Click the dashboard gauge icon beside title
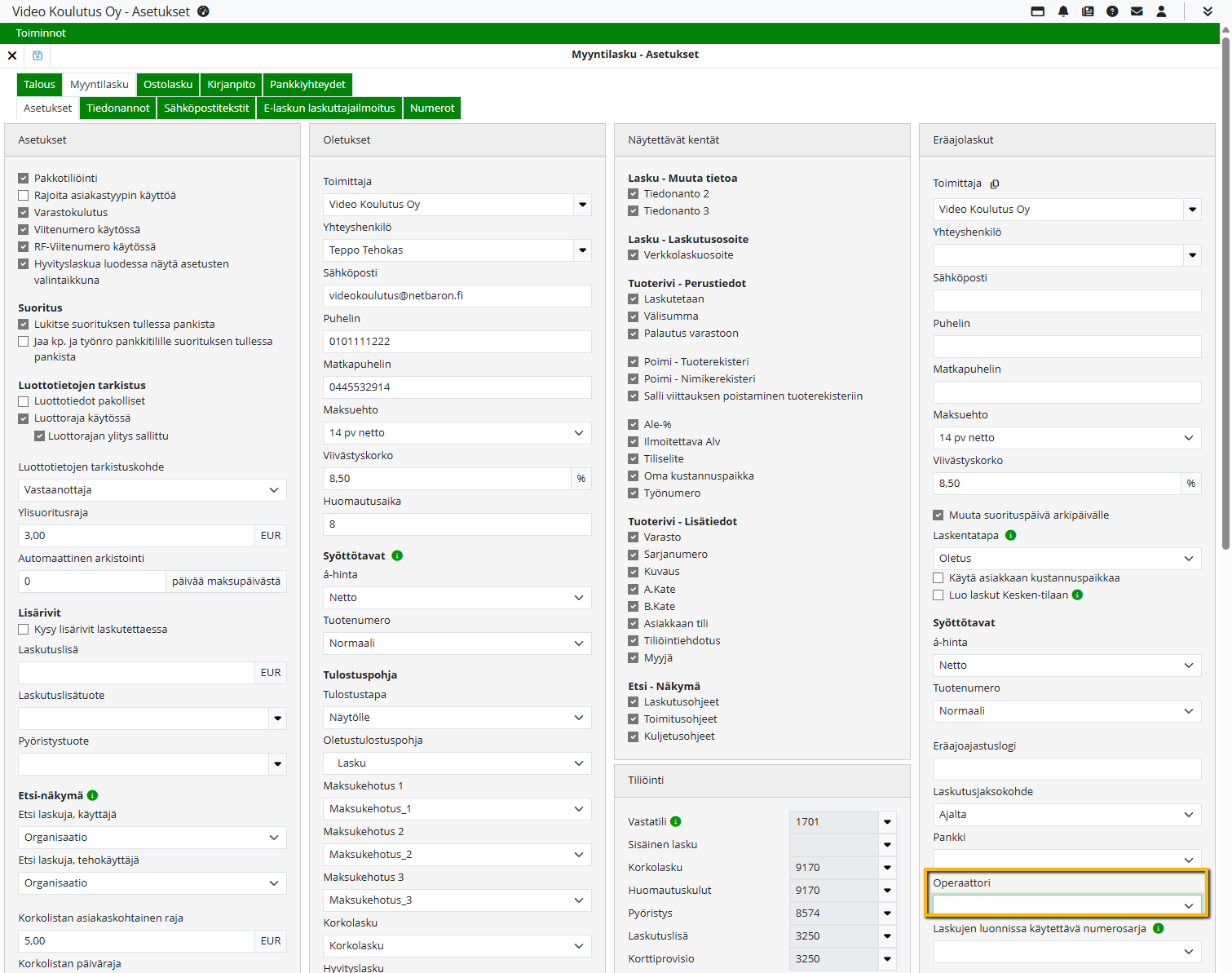This screenshot has height=973, width=1232. [x=204, y=11]
